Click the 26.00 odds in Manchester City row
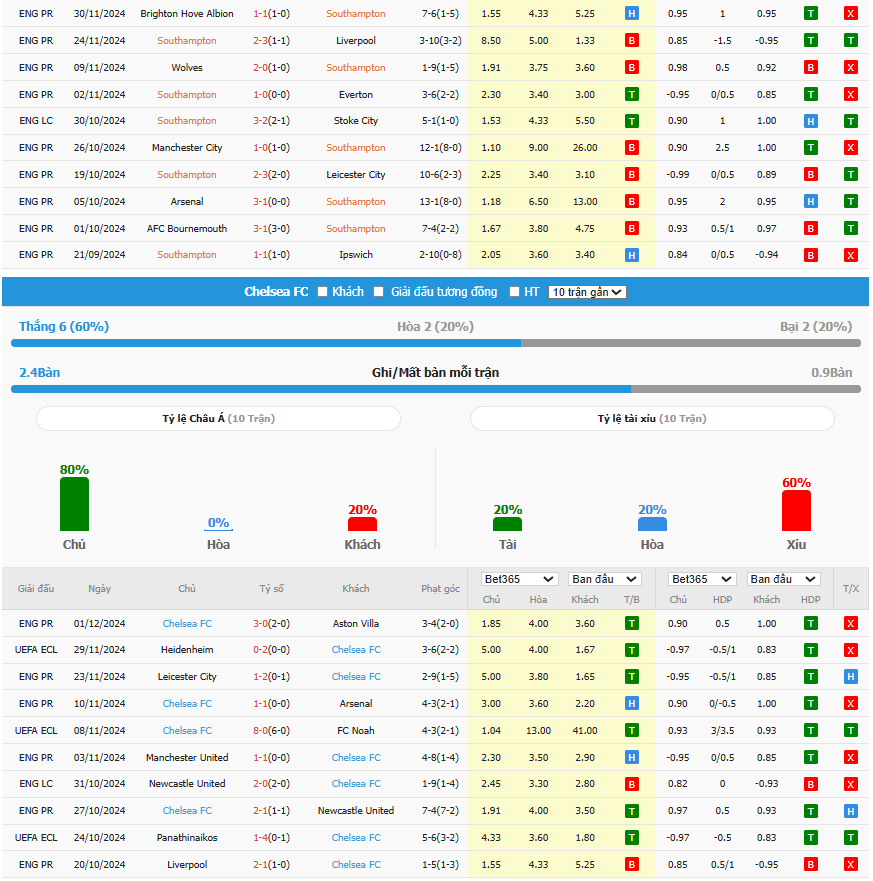Viewport: 873px width, 881px height. [585, 148]
